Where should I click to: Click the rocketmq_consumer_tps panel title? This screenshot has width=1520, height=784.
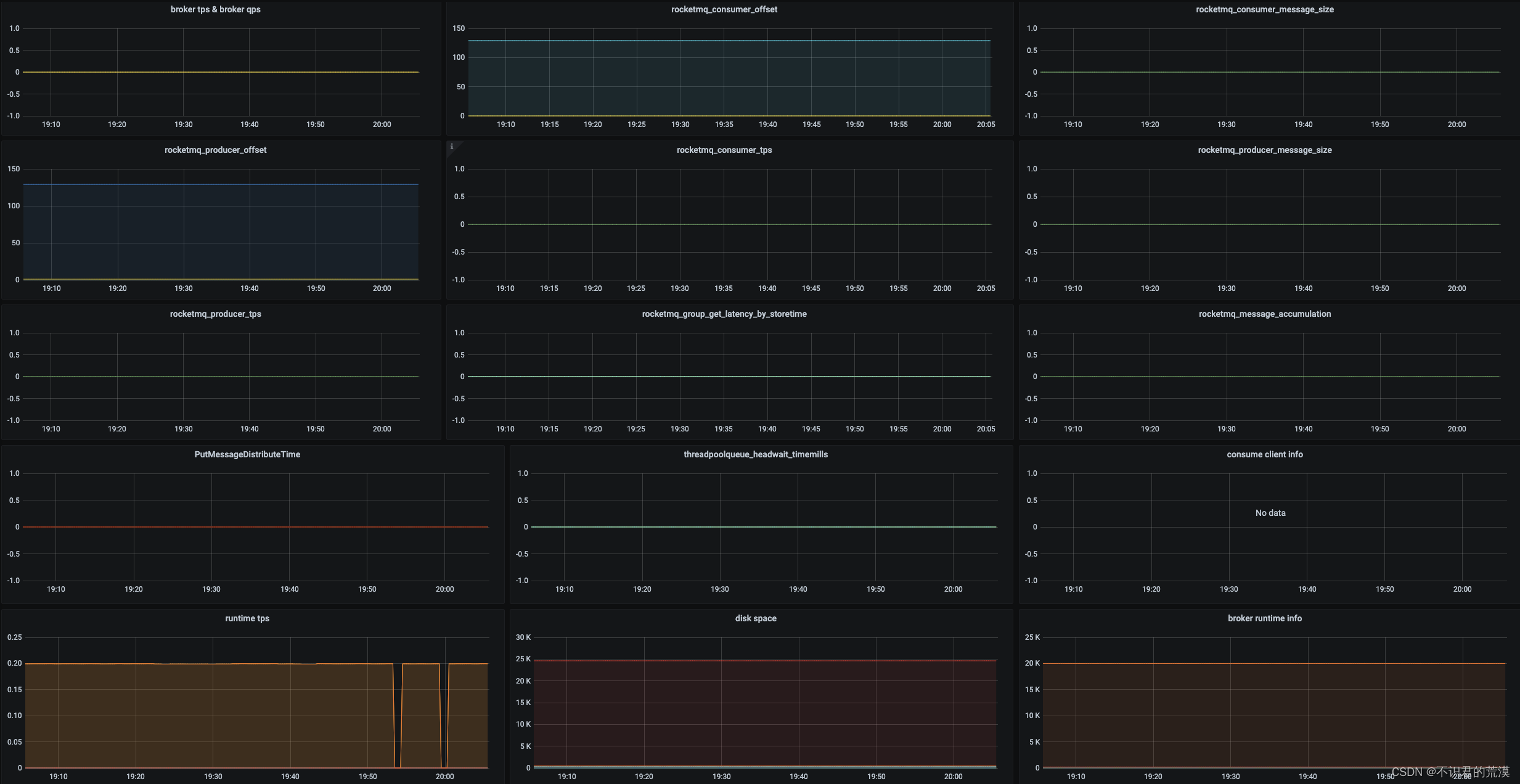coord(724,150)
